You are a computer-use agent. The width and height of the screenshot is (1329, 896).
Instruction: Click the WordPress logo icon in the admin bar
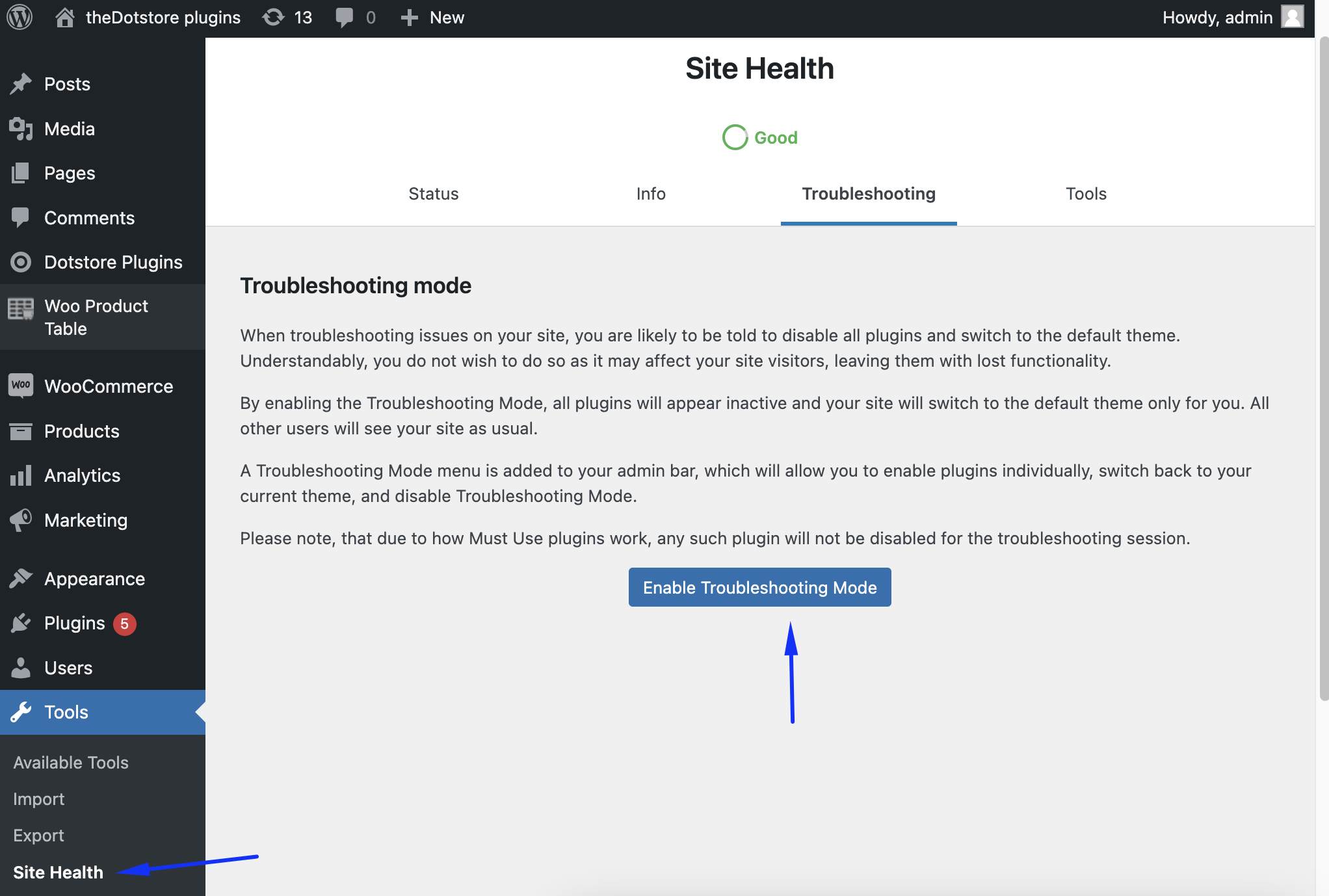[x=20, y=18]
